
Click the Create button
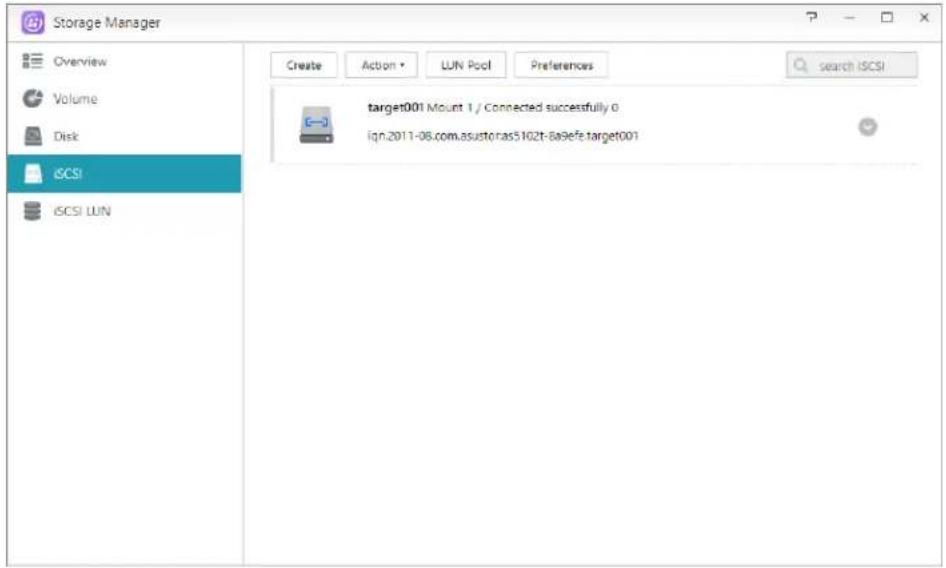[303, 65]
